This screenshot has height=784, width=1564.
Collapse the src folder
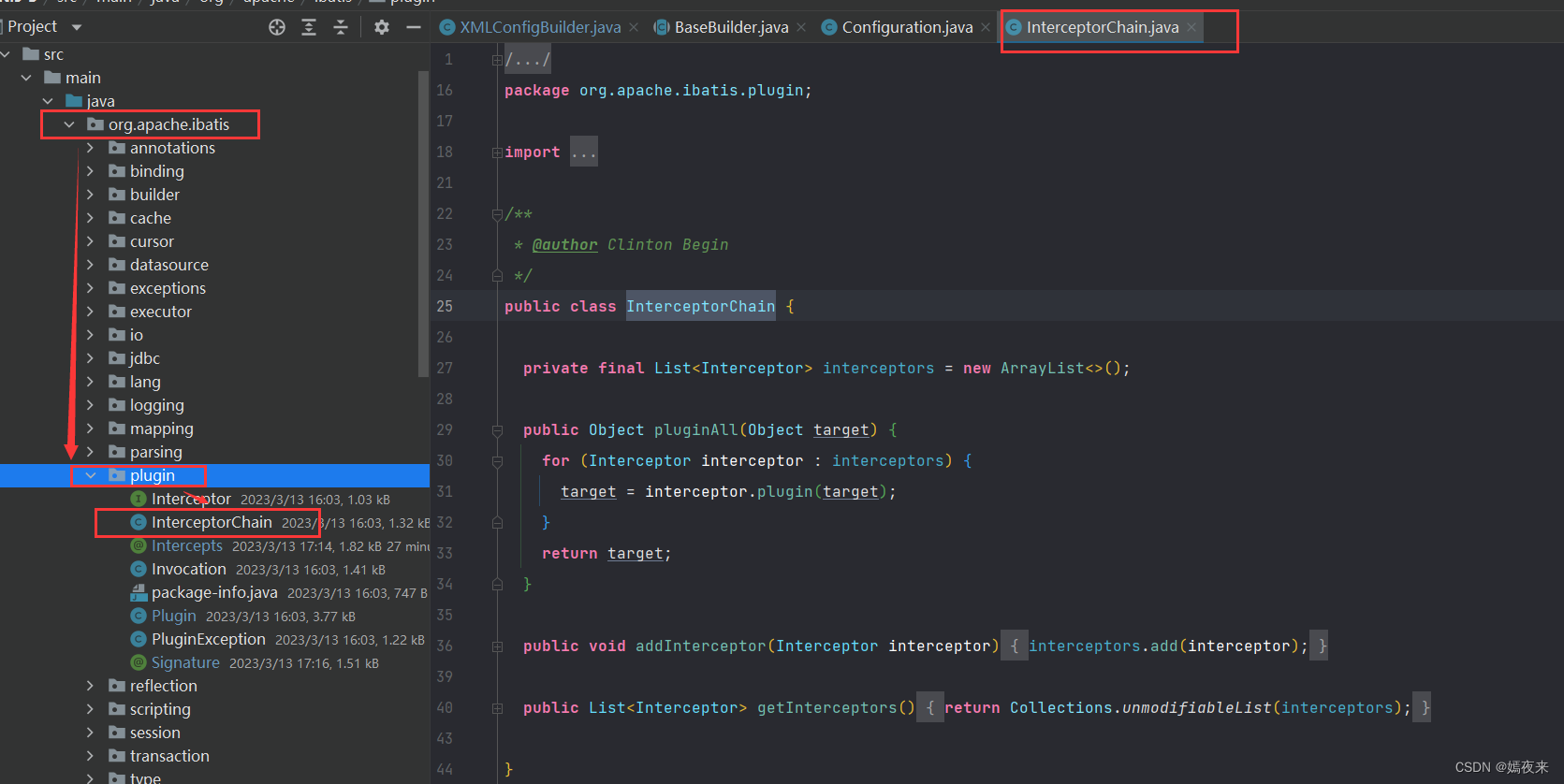(x=6, y=54)
